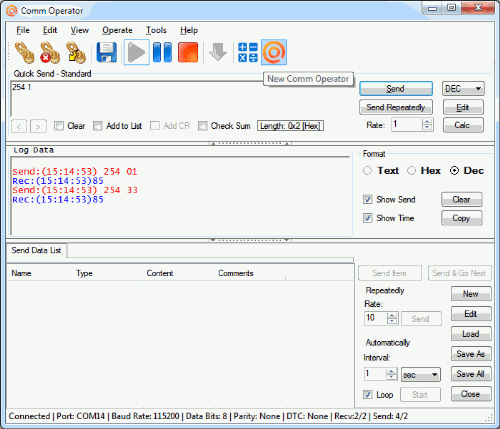This screenshot has width=500, height=429.
Task: Toggle the Loop checkbox
Action: tap(367, 395)
